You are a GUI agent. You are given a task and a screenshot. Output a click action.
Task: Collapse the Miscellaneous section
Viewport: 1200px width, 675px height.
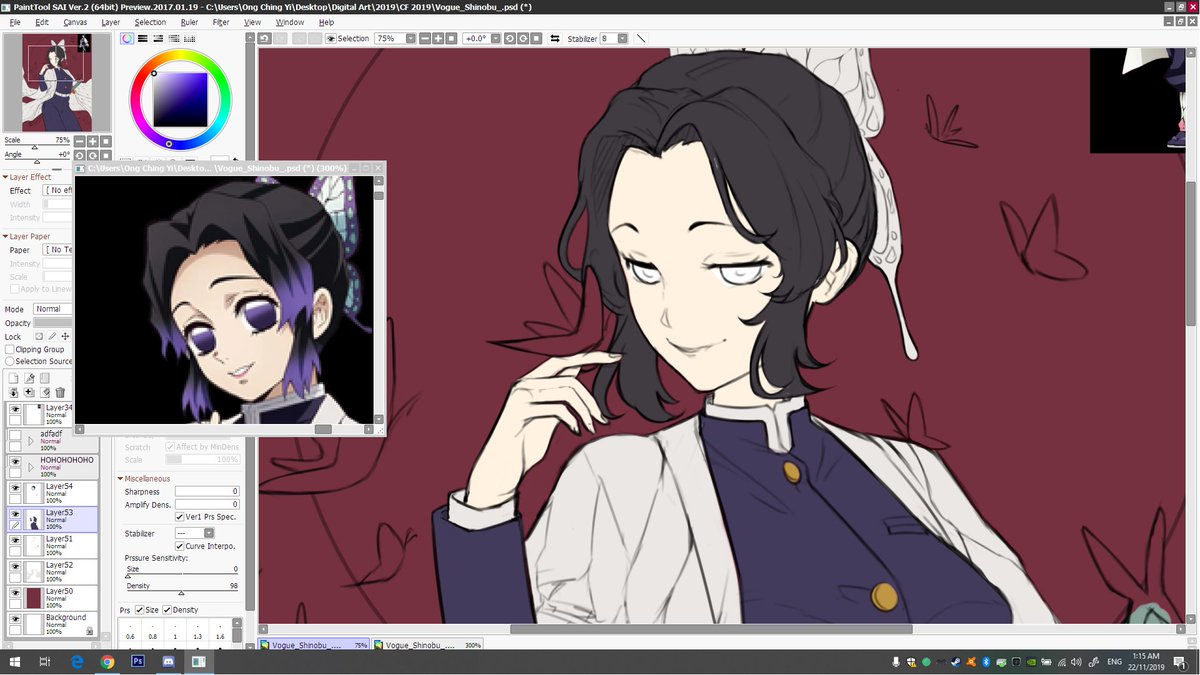pyautogui.click(x=121, y=479)
